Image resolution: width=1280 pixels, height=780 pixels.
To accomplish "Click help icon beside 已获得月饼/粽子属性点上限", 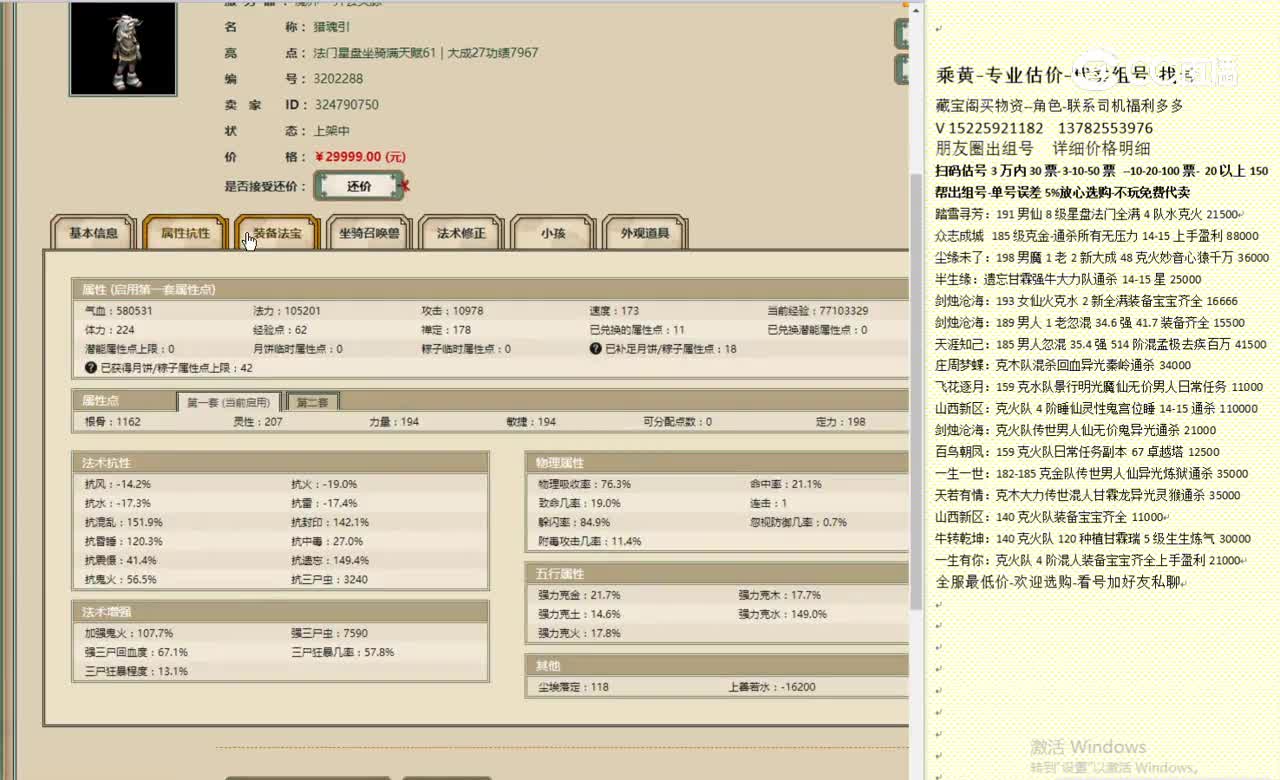I will coord(91,368).
